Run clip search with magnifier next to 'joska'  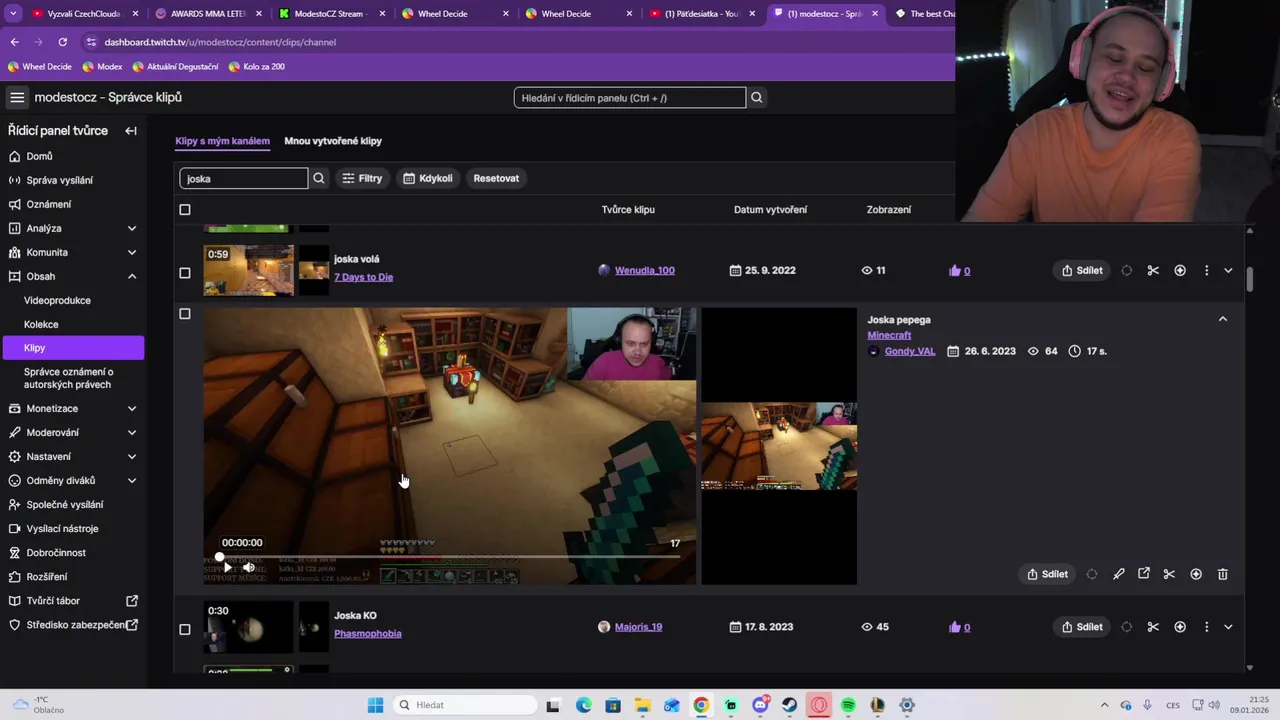click(319, 178)
